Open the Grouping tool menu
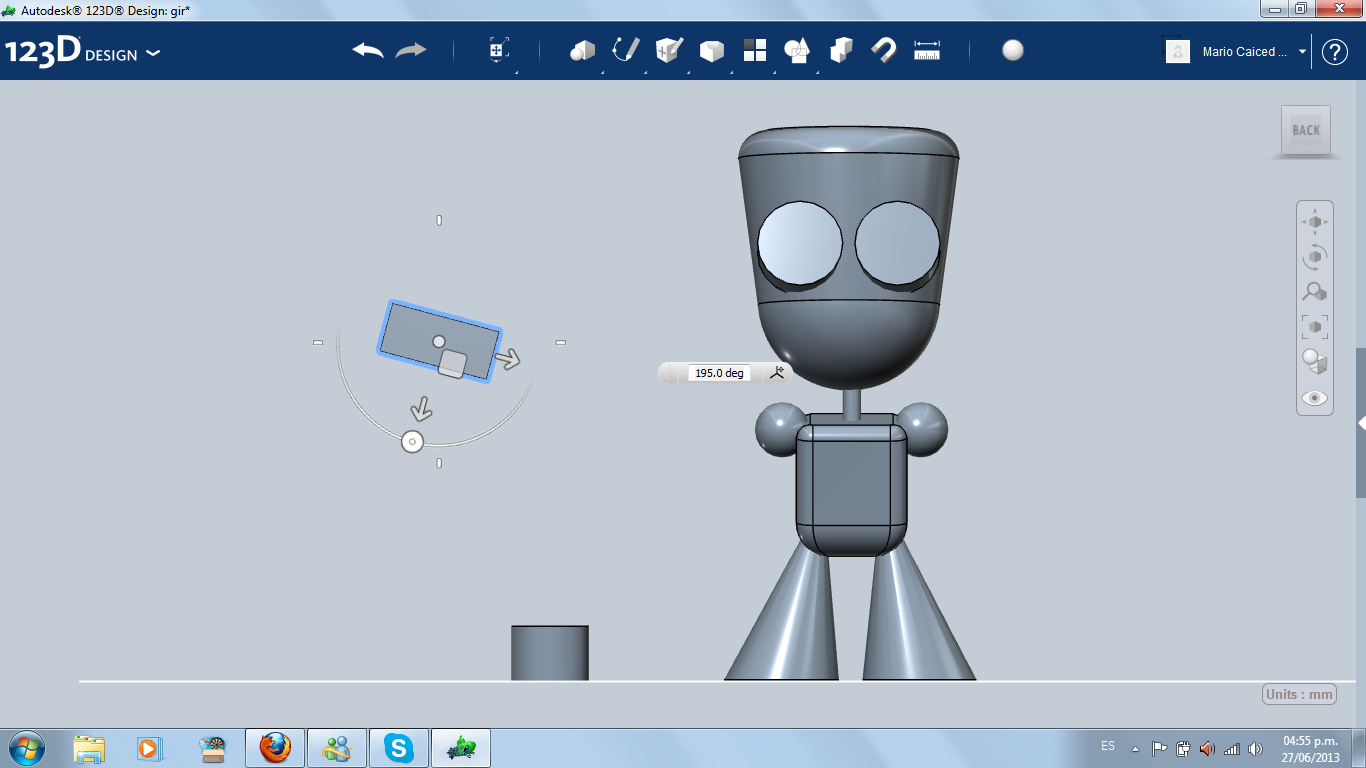 797,50
